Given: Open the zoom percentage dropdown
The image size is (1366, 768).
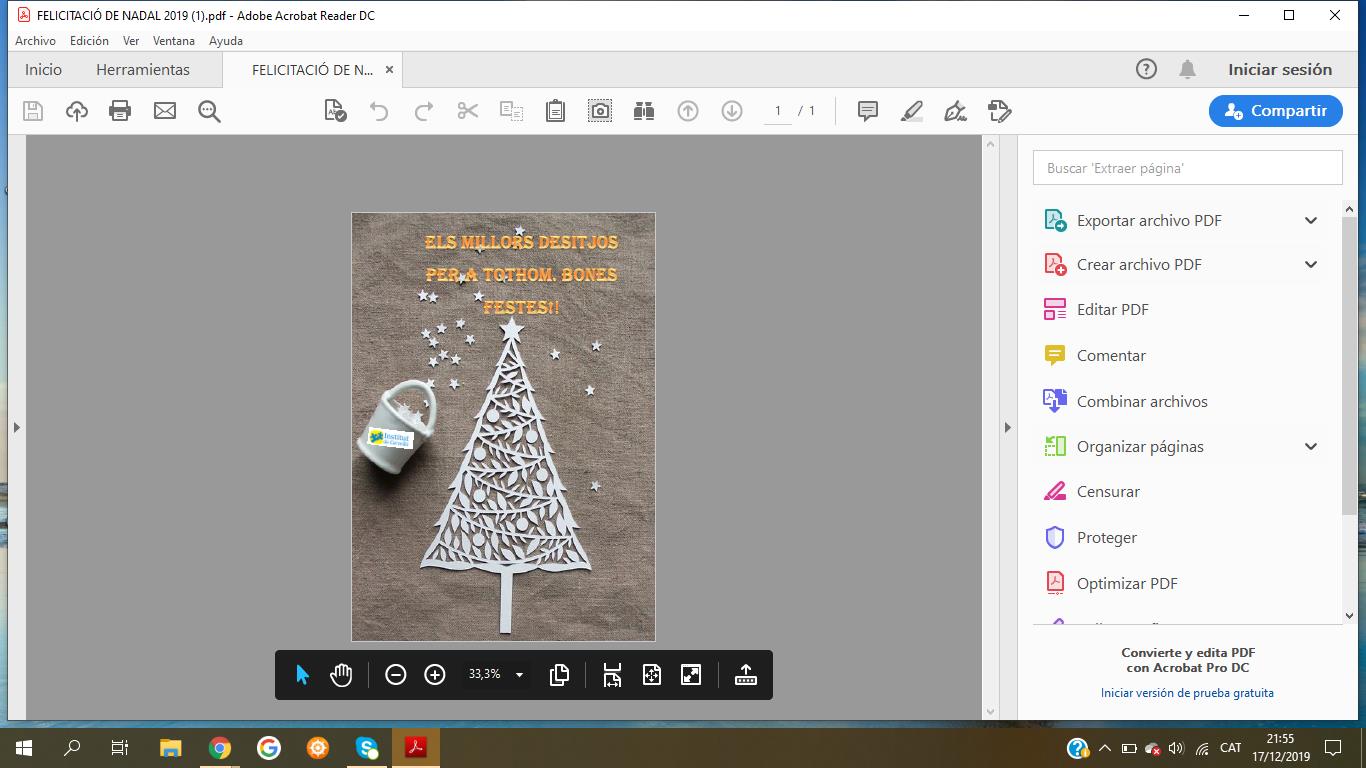Looking at the screenshot, I should point(519,675).
